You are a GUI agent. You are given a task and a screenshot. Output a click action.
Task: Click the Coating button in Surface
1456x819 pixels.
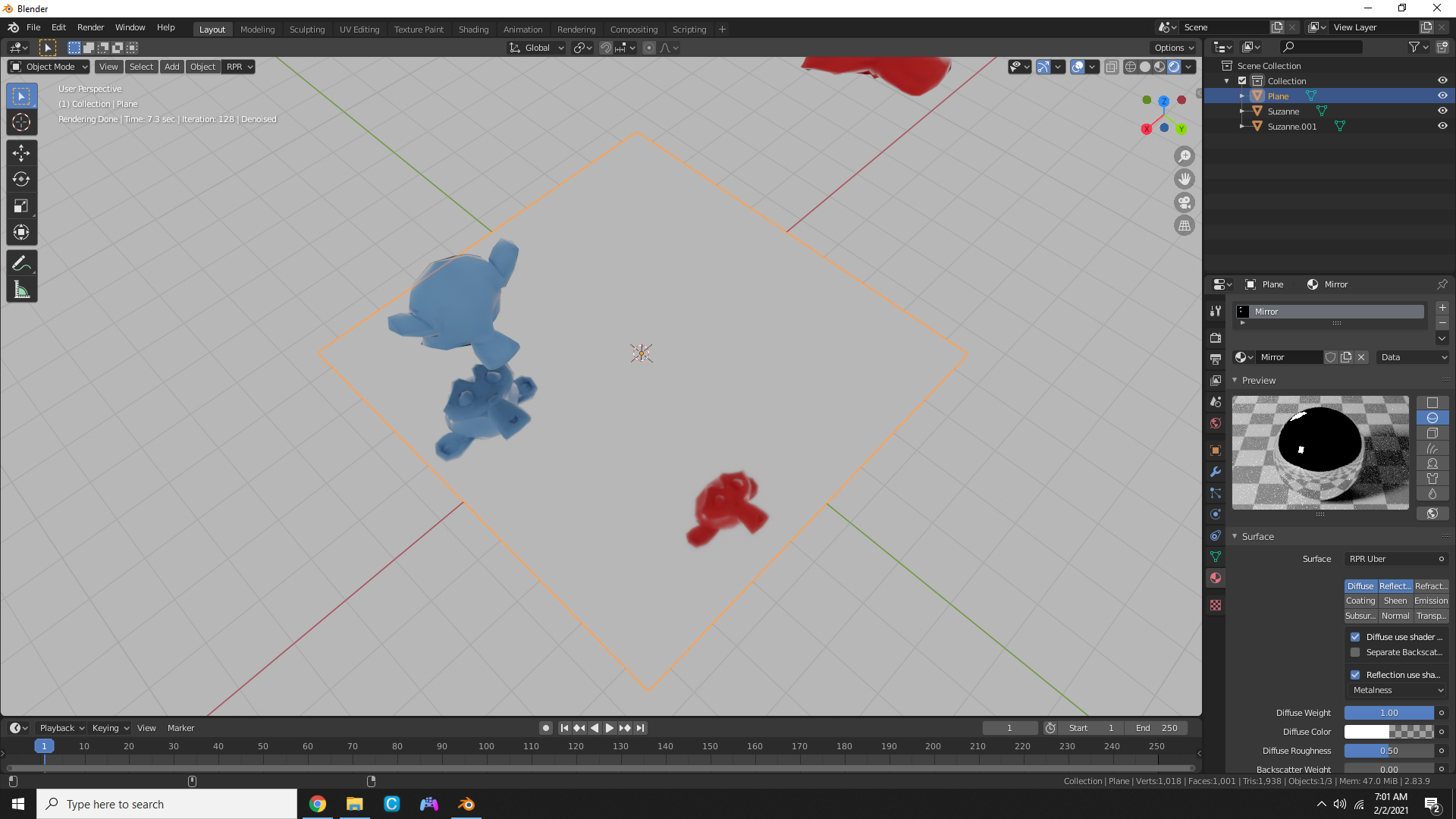pyautogui.click(x=1360, y=601)
